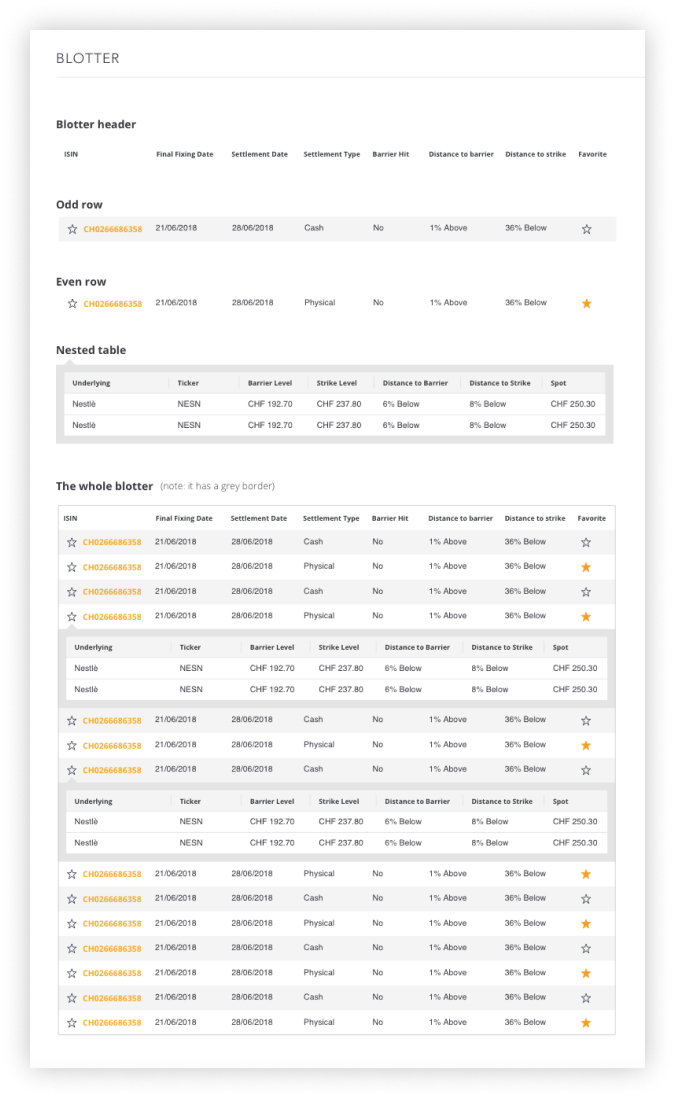The height and width of the screenshot is (1099, 676).
Task: Click left star in whole blotter's last row
Action: (x=72, y=1023)
